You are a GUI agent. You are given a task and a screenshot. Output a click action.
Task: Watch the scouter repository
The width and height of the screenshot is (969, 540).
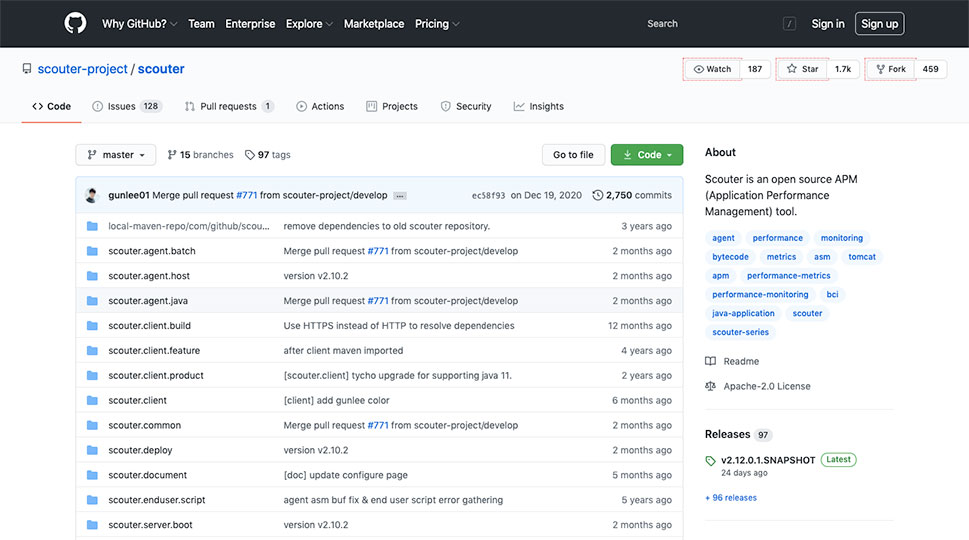tap(712, 69)
